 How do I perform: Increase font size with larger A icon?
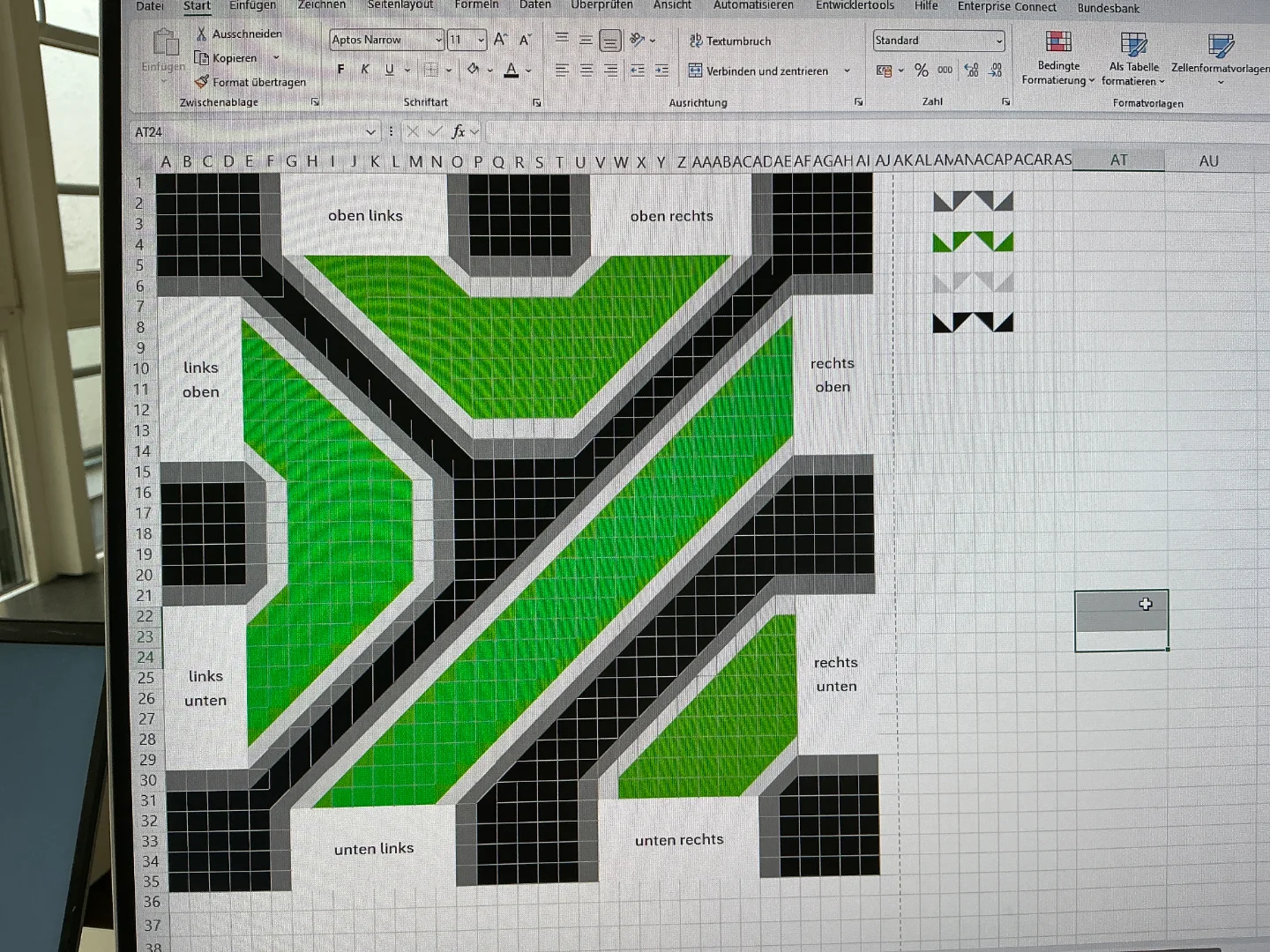coord(501,40)
